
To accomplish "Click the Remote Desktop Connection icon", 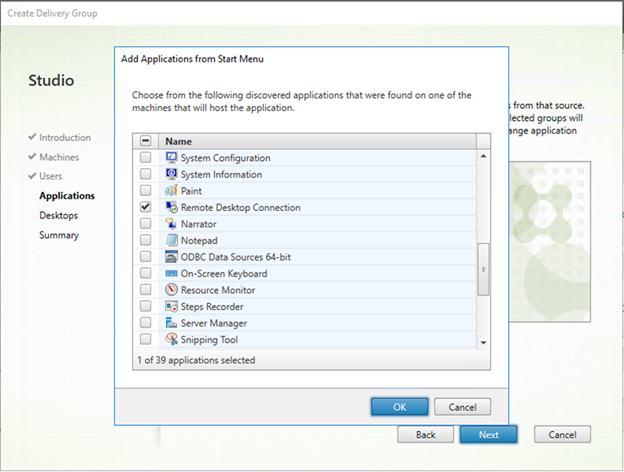I will tap(171, 207).
